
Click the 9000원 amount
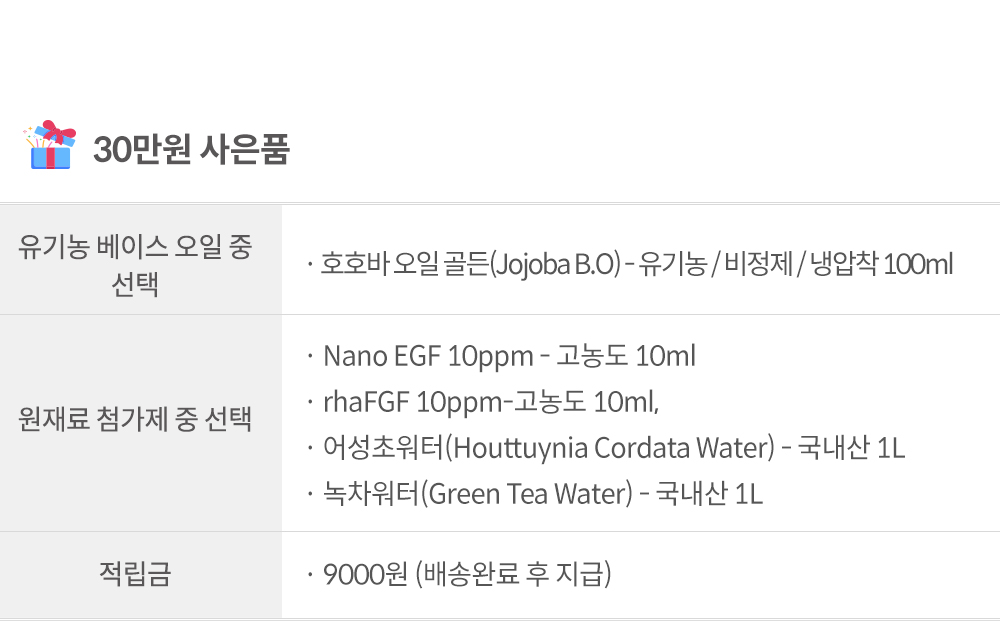pos(365,574)
